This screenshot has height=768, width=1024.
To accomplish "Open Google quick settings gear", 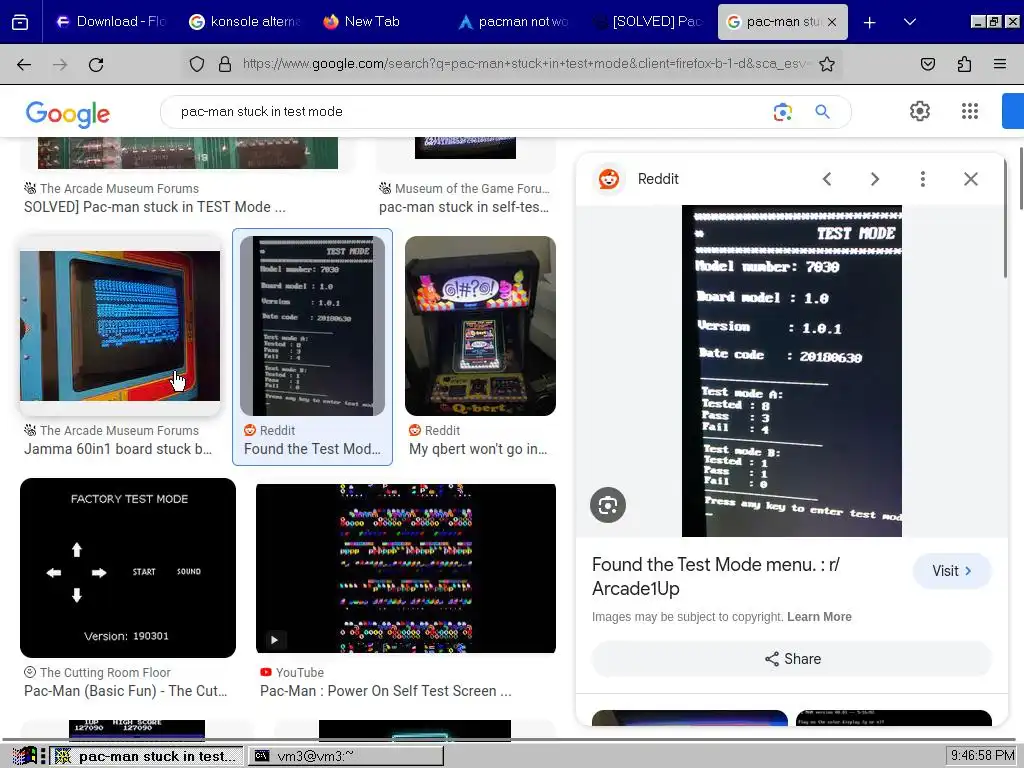I will click(x=920, y=111).
